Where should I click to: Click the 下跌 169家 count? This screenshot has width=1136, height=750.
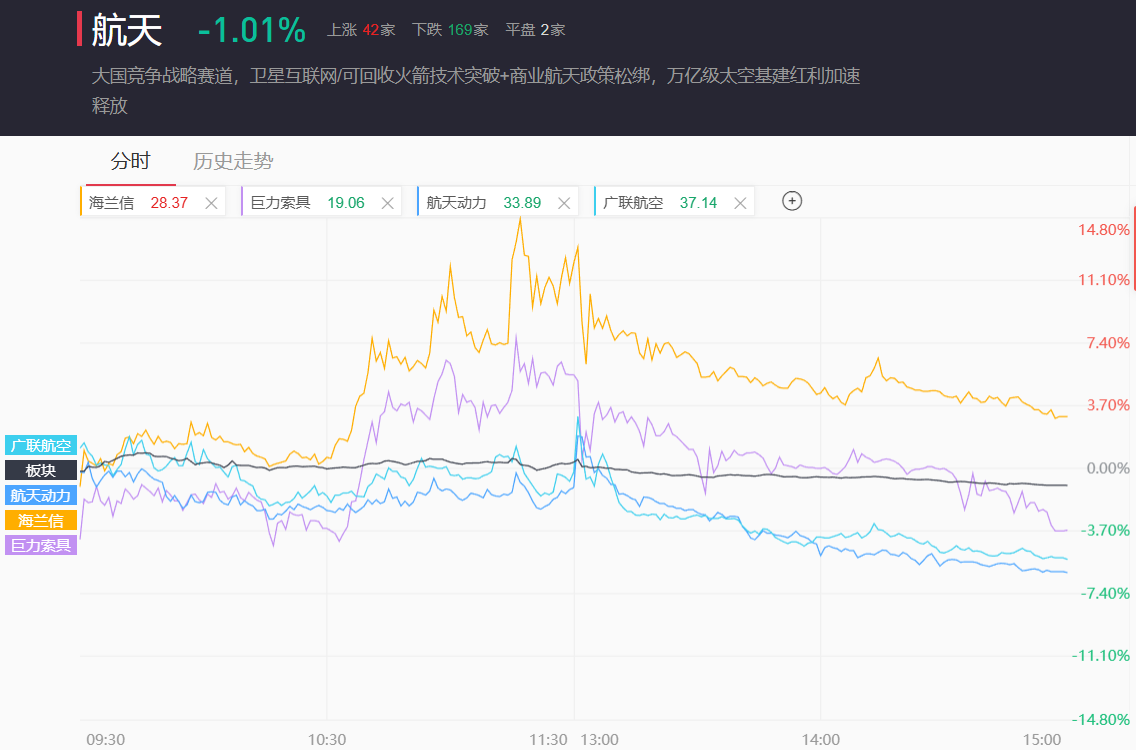click(x=450, y=30)
